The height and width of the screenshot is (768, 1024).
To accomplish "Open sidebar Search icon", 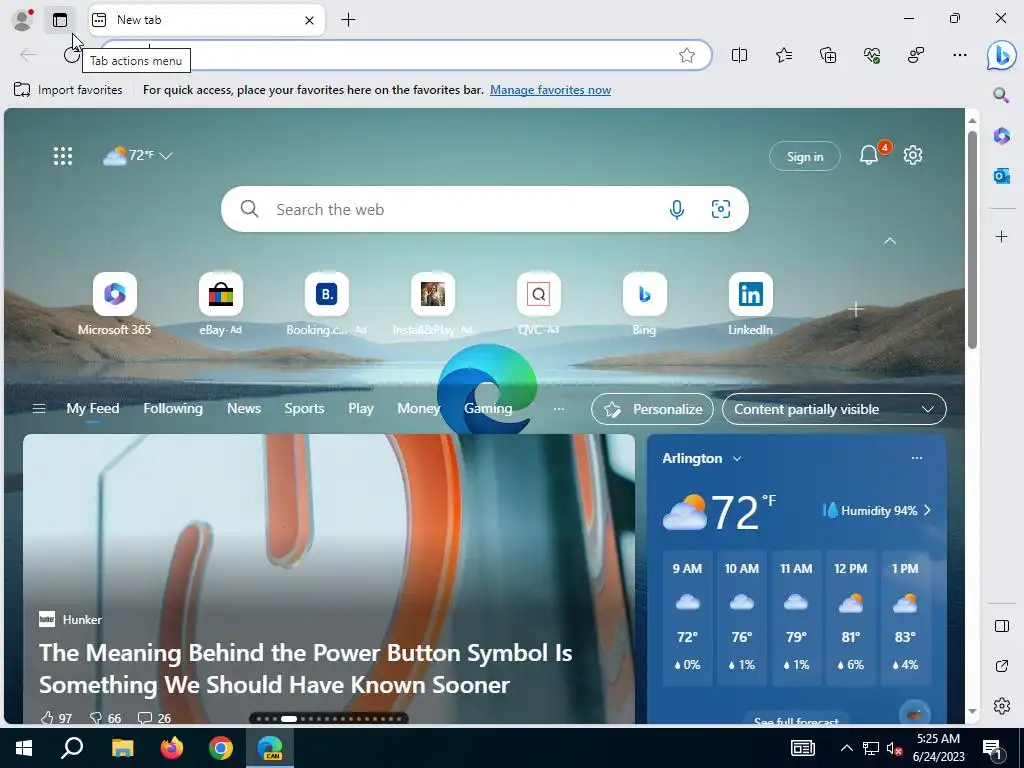I will coord(1001,96).
